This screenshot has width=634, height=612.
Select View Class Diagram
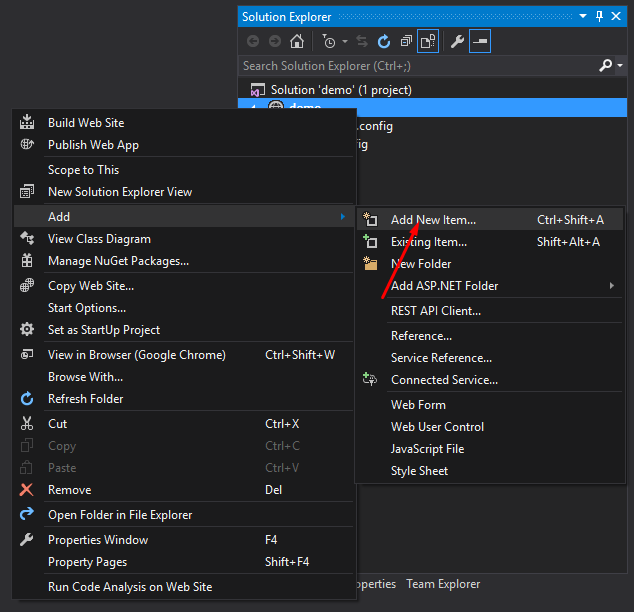click(184, 239)
